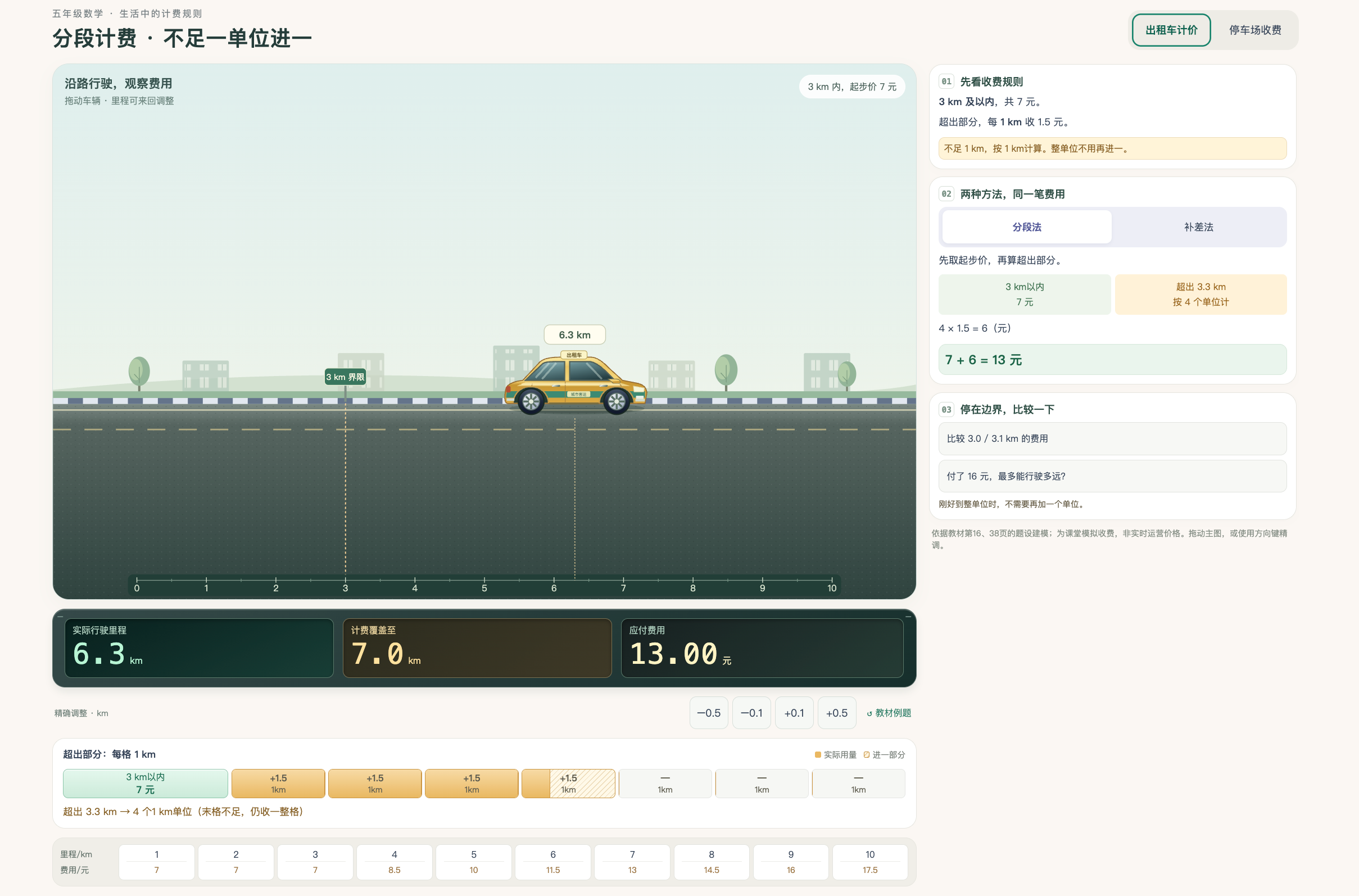Click the 01 step number badge
The height and width of the screenshot is (896, 1359).
pyautogui.click(x=946, y=81)
